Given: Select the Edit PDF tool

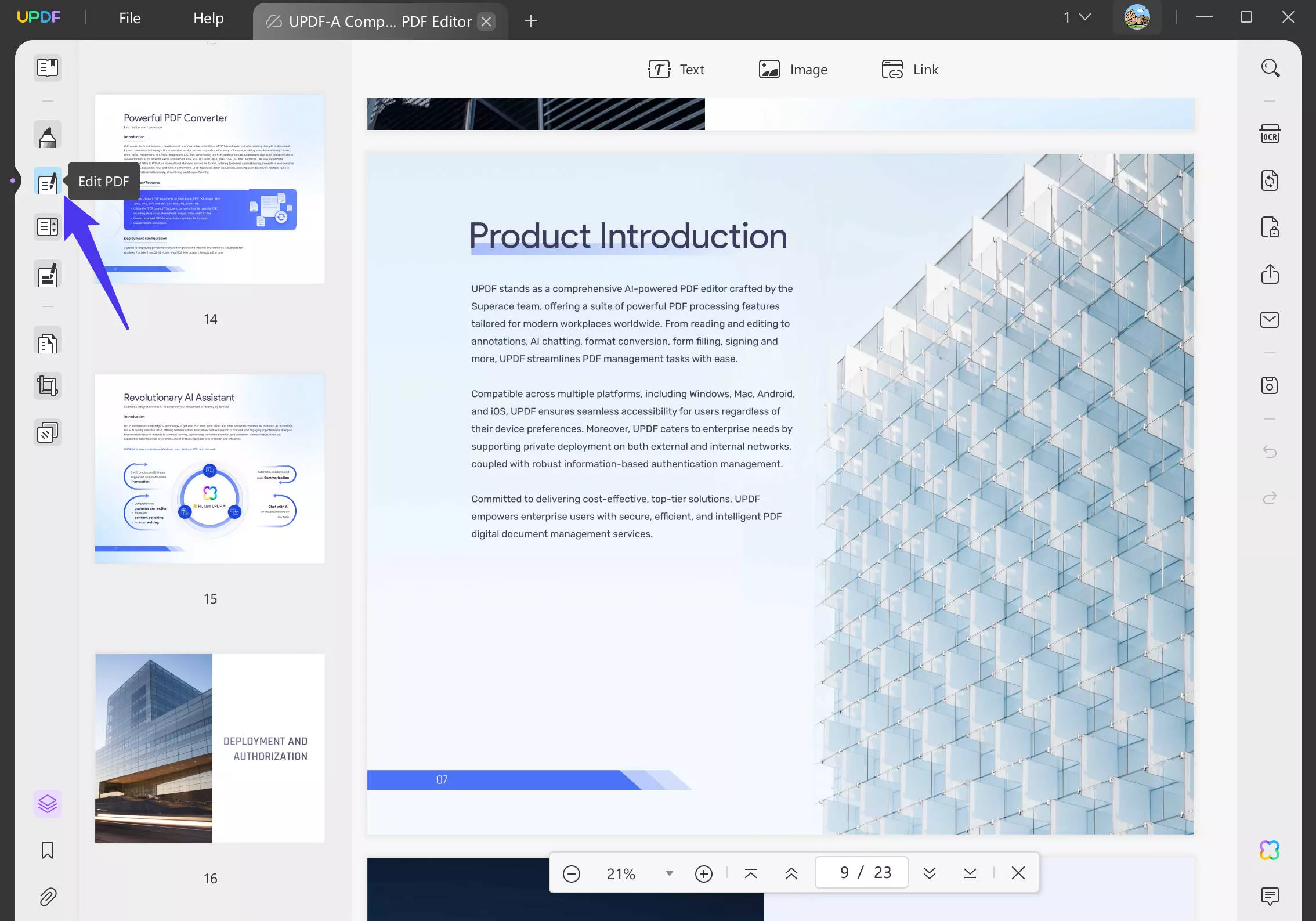Looking at the screenshot, I should pyautogui.click(x=47, y=181).
